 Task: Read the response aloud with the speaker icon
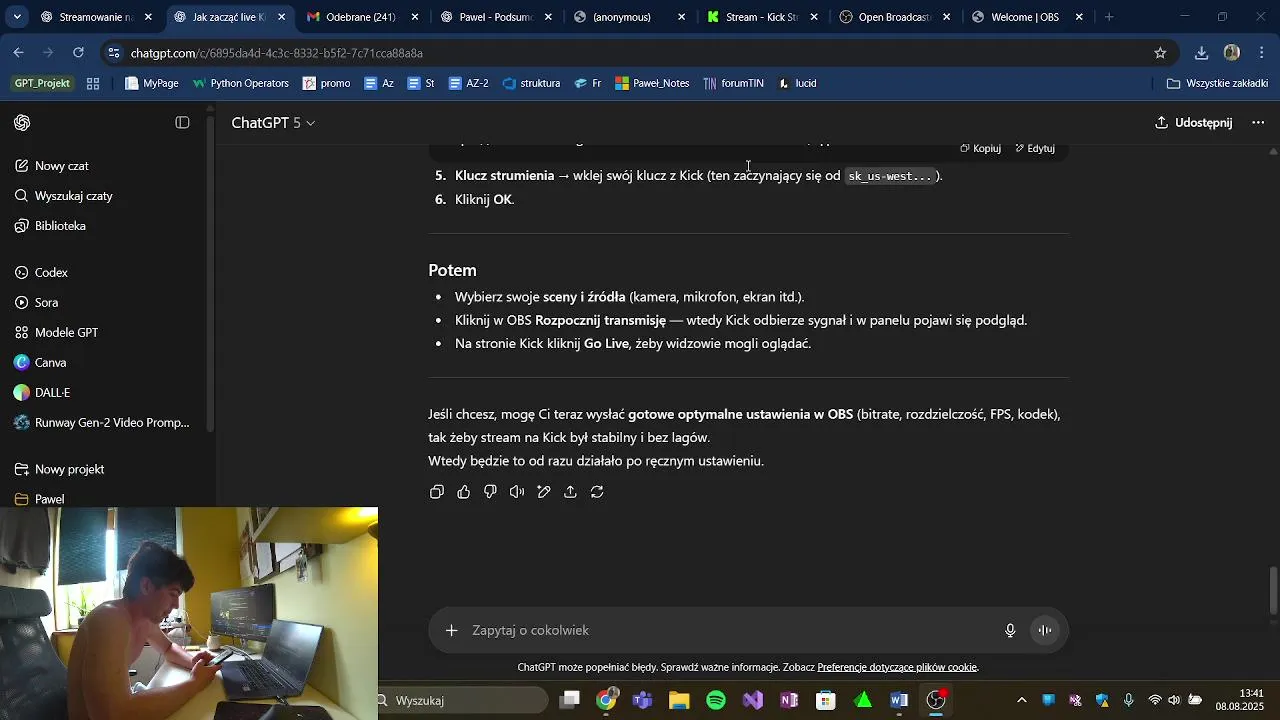click(517, 492)
